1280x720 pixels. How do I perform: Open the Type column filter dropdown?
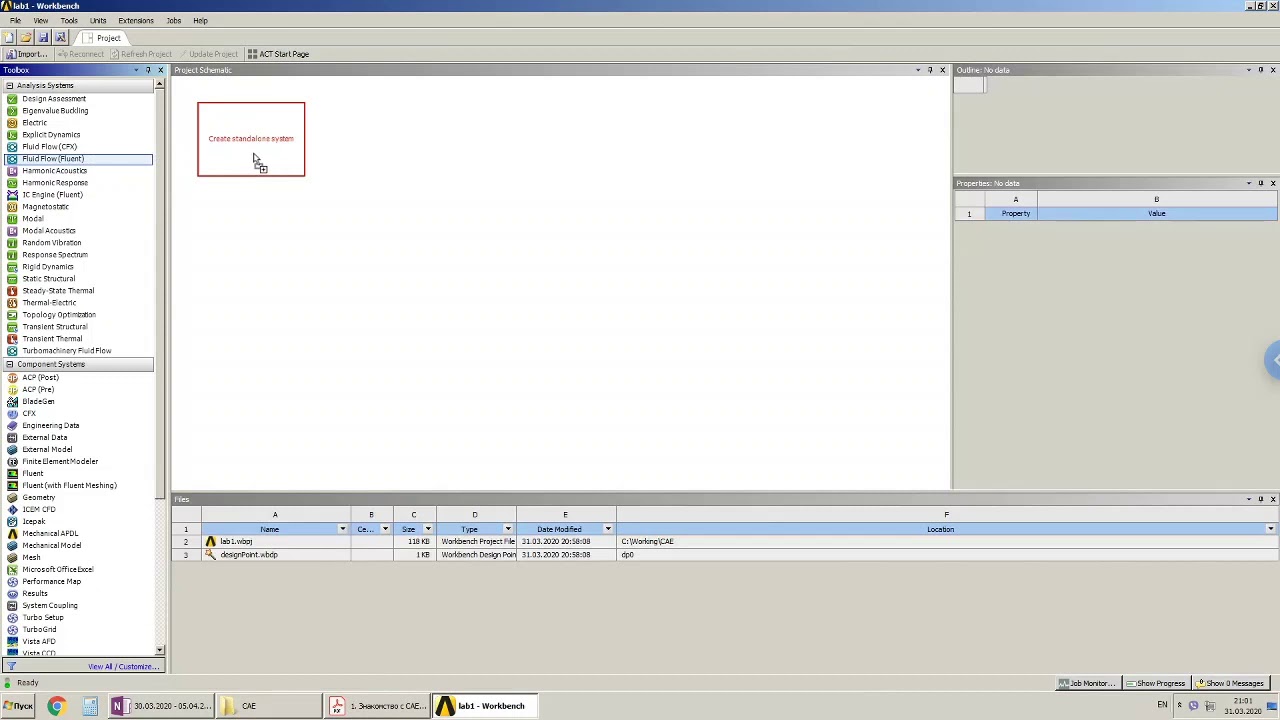[508, 529]
